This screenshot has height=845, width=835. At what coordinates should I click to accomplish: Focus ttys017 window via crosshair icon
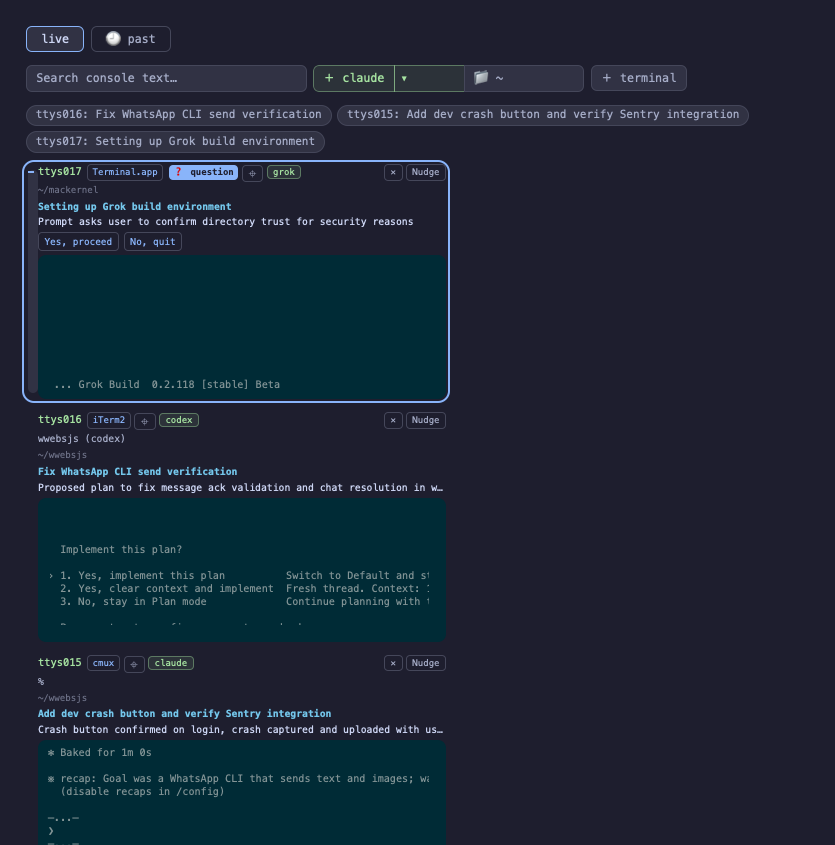(252, 173)
